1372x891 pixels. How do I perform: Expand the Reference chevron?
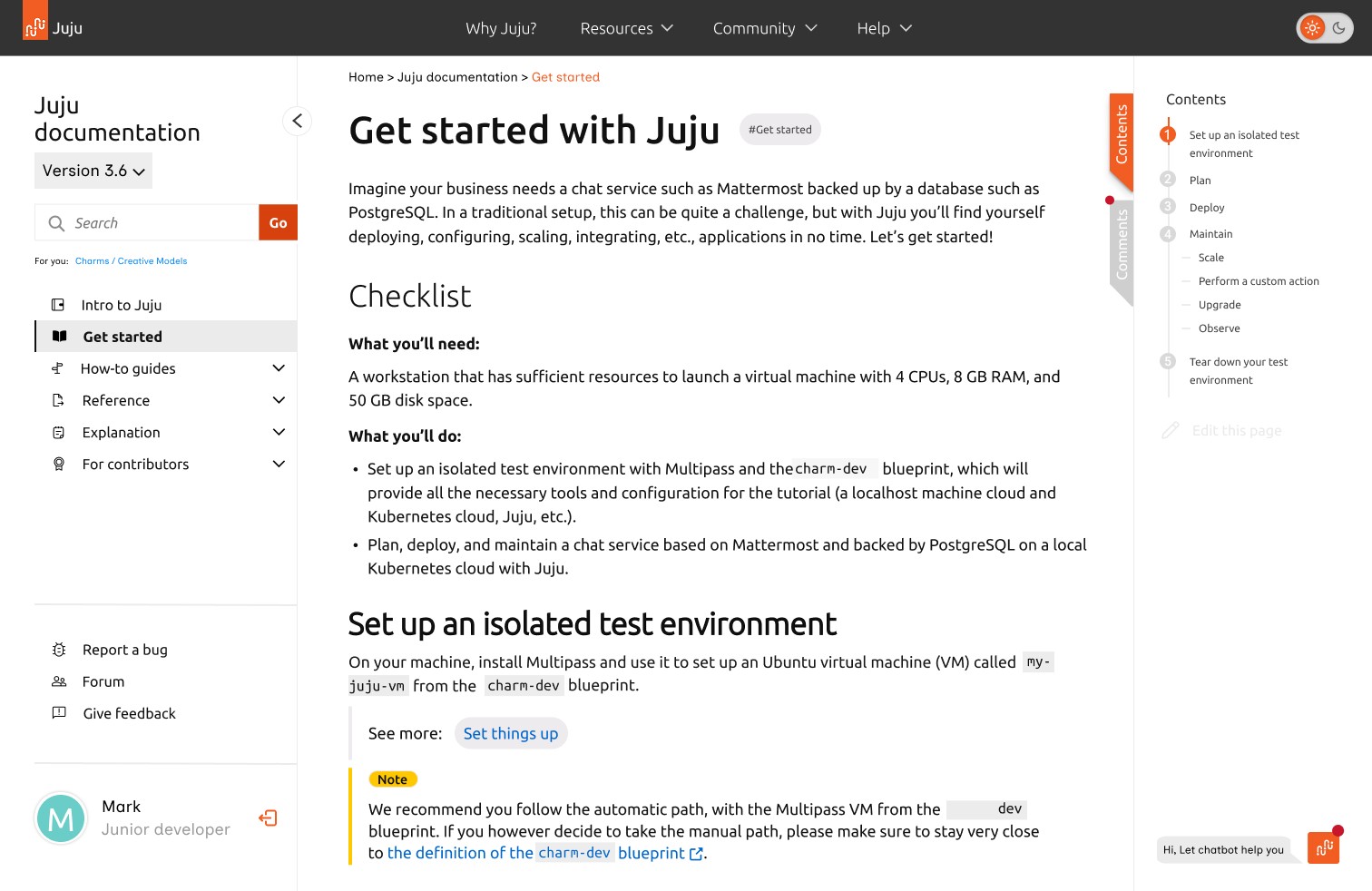coord(279,400)
